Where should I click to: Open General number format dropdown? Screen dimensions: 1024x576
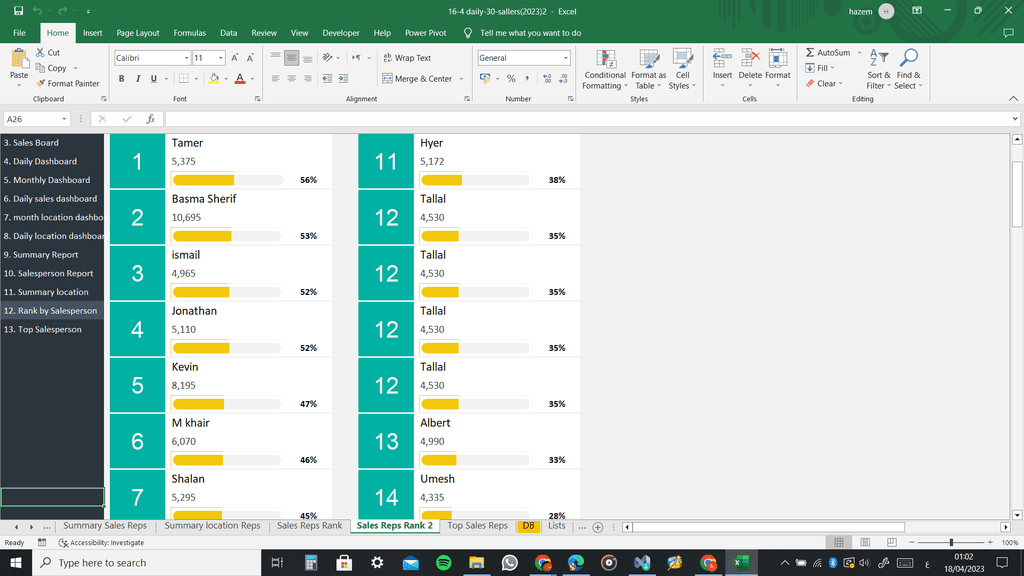(x=566, y=58)
